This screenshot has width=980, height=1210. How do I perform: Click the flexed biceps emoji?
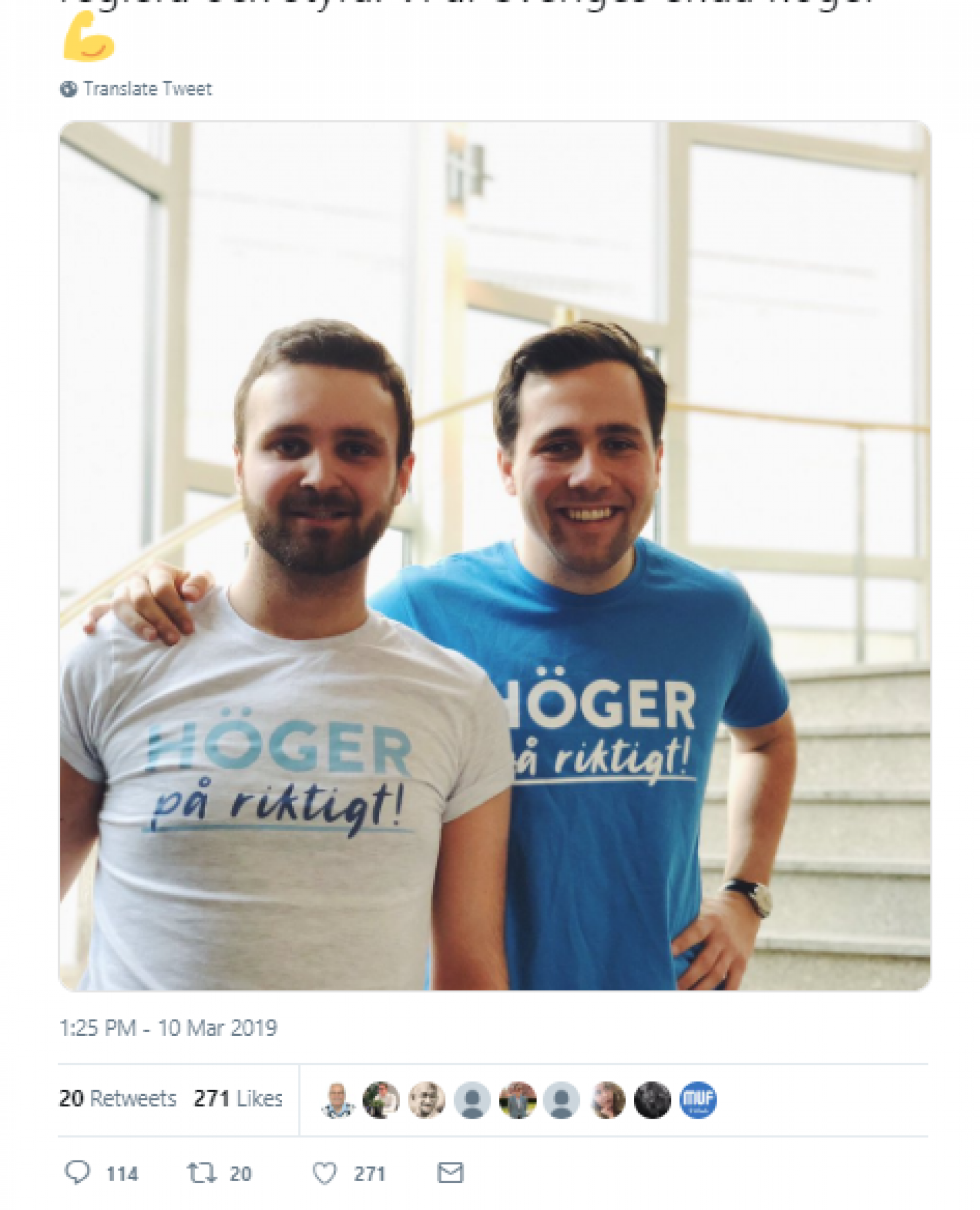coord(88,37)
